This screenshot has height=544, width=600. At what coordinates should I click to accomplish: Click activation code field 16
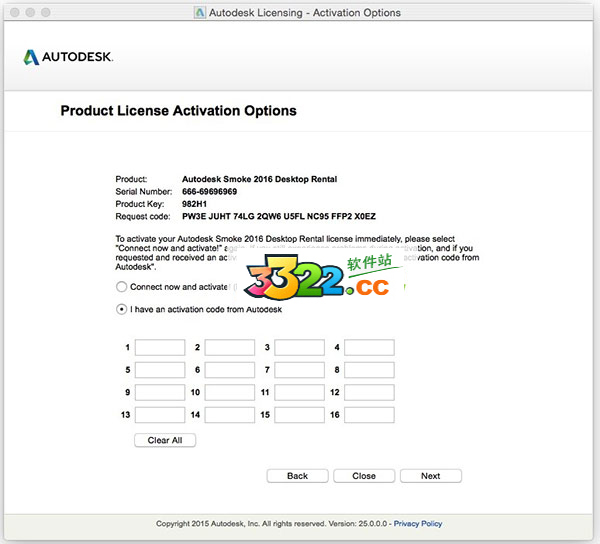pyautogui.click(x=369, y=415)
